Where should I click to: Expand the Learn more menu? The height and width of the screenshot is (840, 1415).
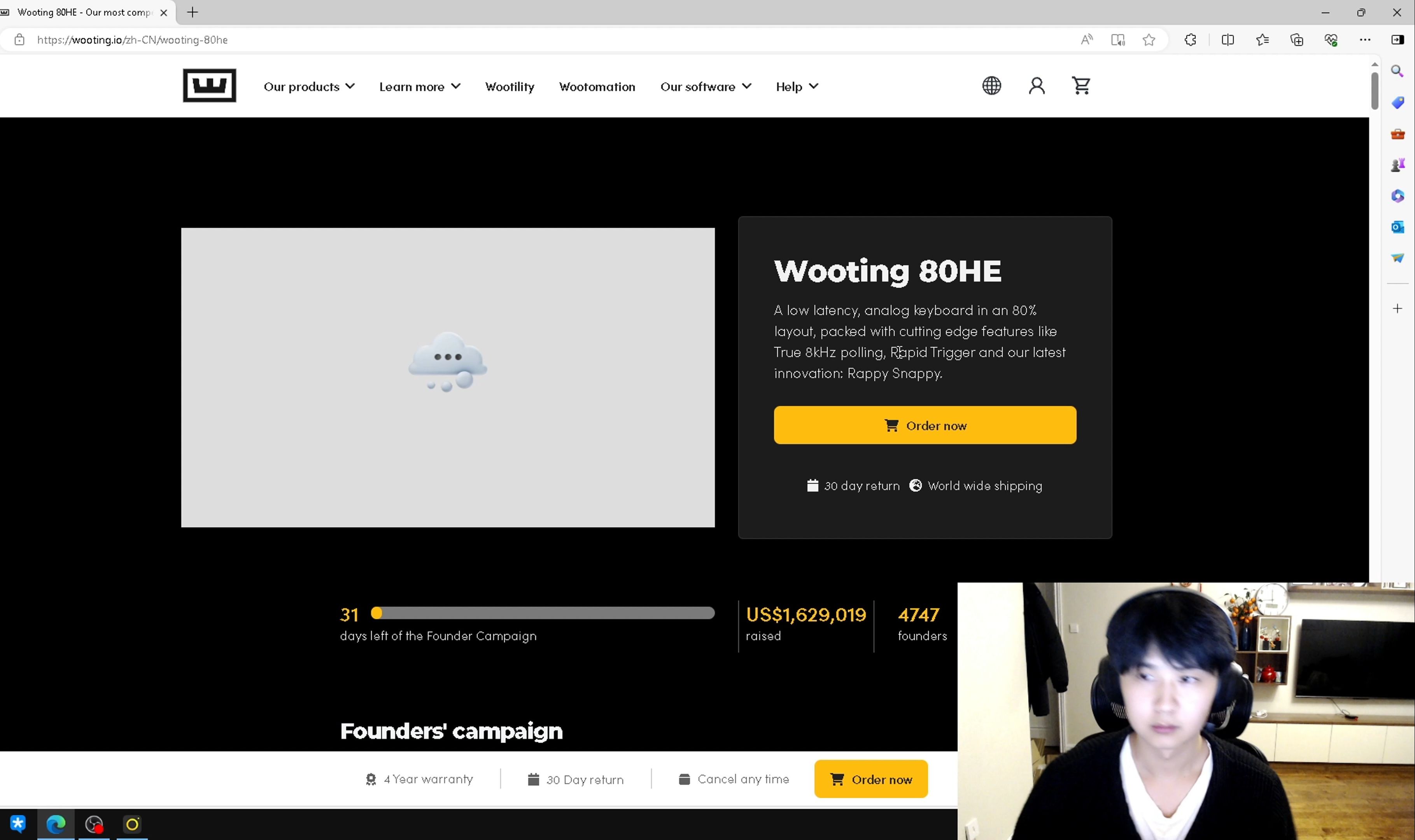(419, 87)
